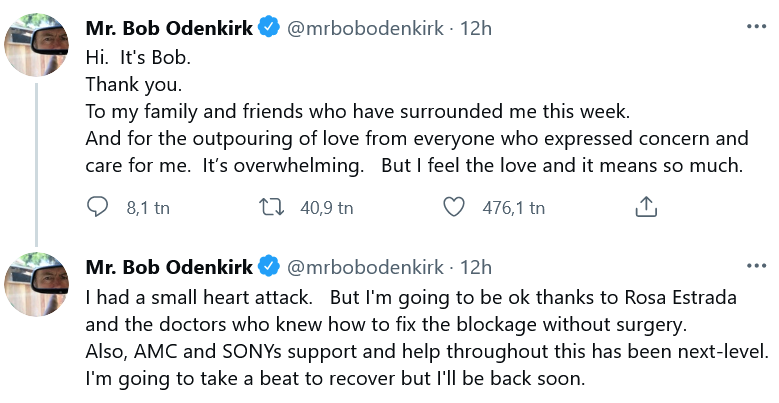Click @mrbobodenkirk handle in second tweet

coord(365,267)
